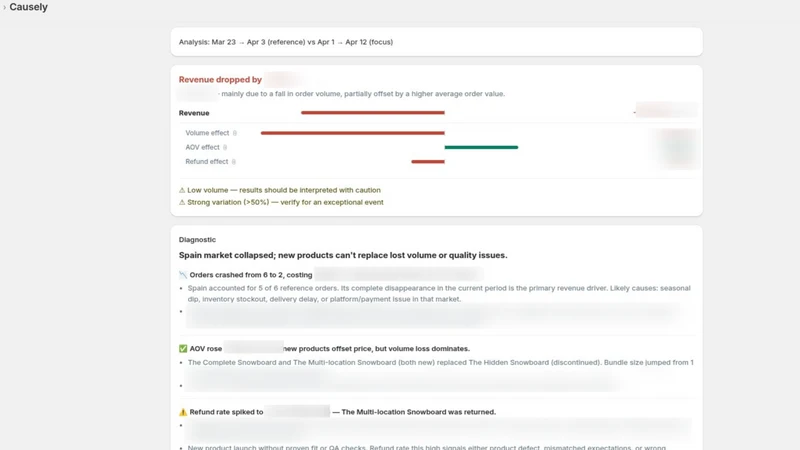Select the green AOV effect bar

tap(481, 147)
